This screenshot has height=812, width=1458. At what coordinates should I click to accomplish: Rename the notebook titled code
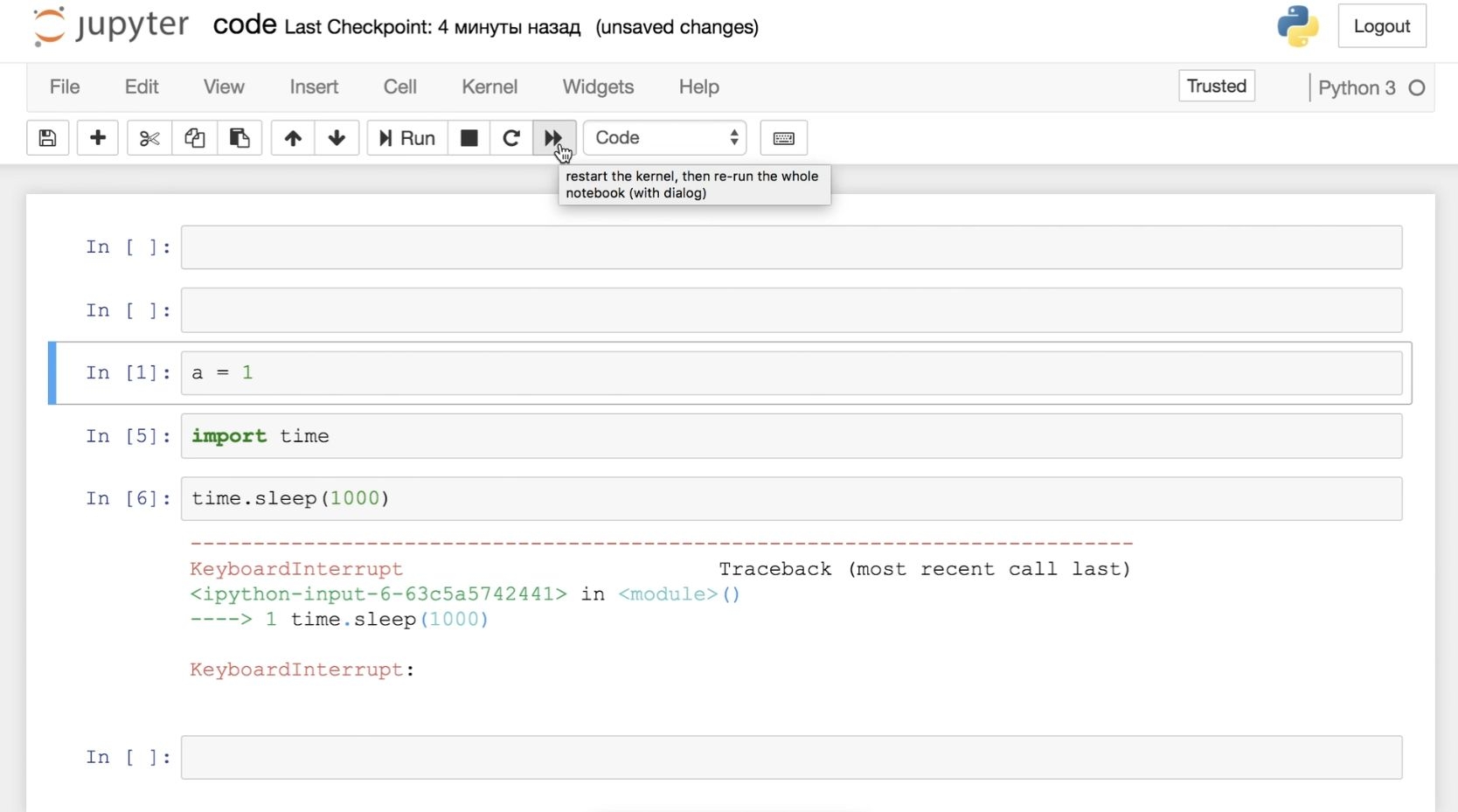pyautogui.click(x=245, y=25)
